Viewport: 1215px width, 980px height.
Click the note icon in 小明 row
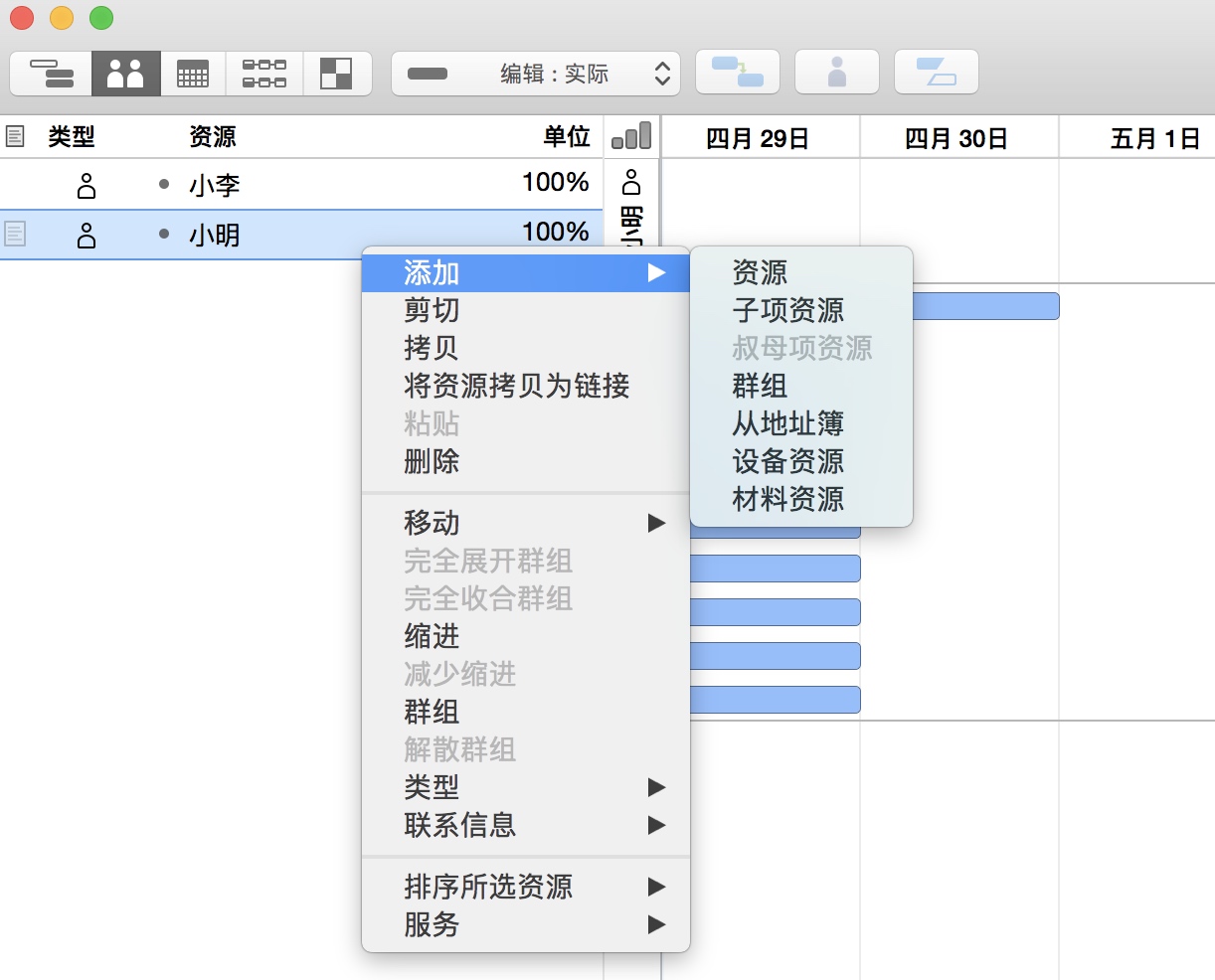pos(15,235)
